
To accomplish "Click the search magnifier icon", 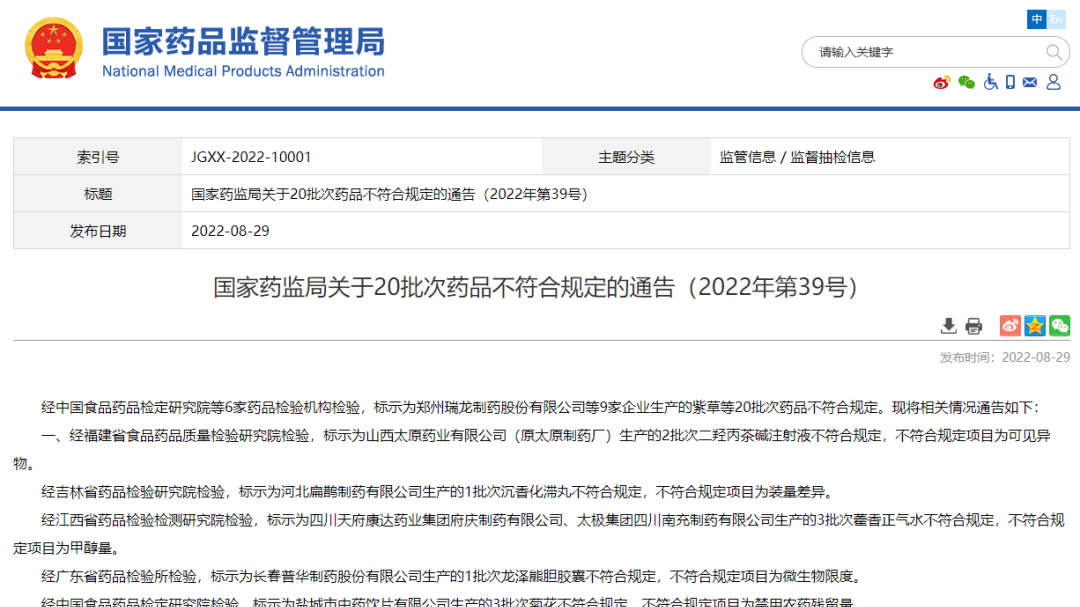I will point(1054,52).
